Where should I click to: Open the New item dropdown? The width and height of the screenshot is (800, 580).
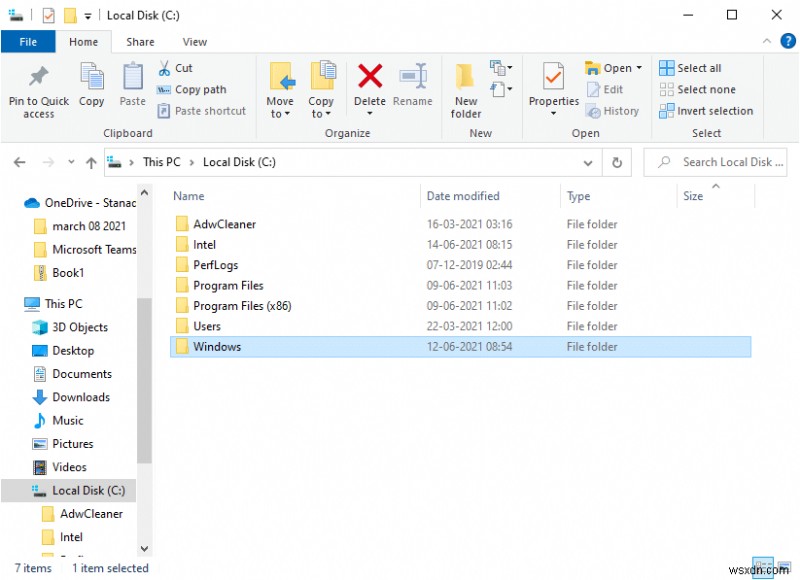pos(501,68)
